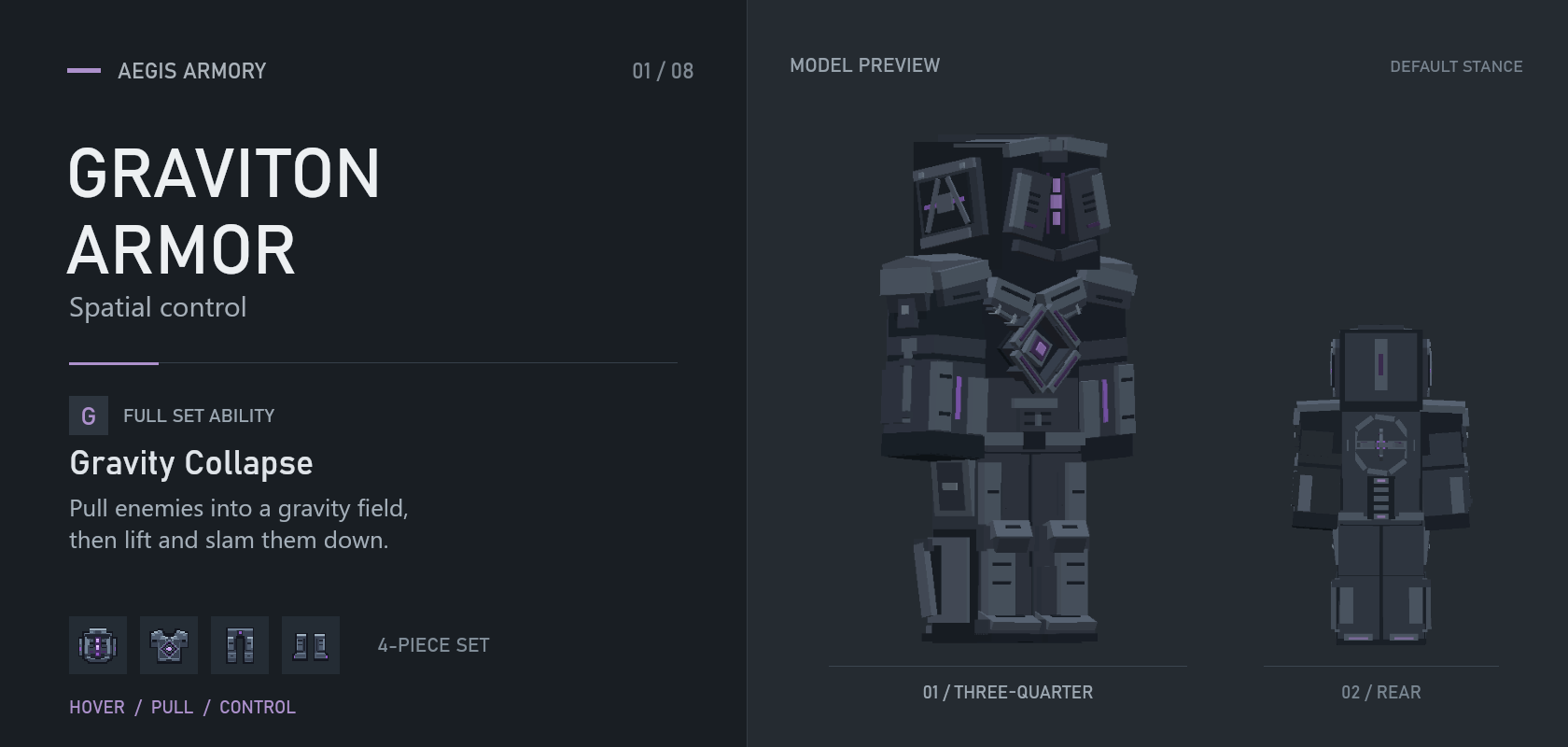
Task: Click the AEGIS ARMORY header label
Action: pos(192,71)
